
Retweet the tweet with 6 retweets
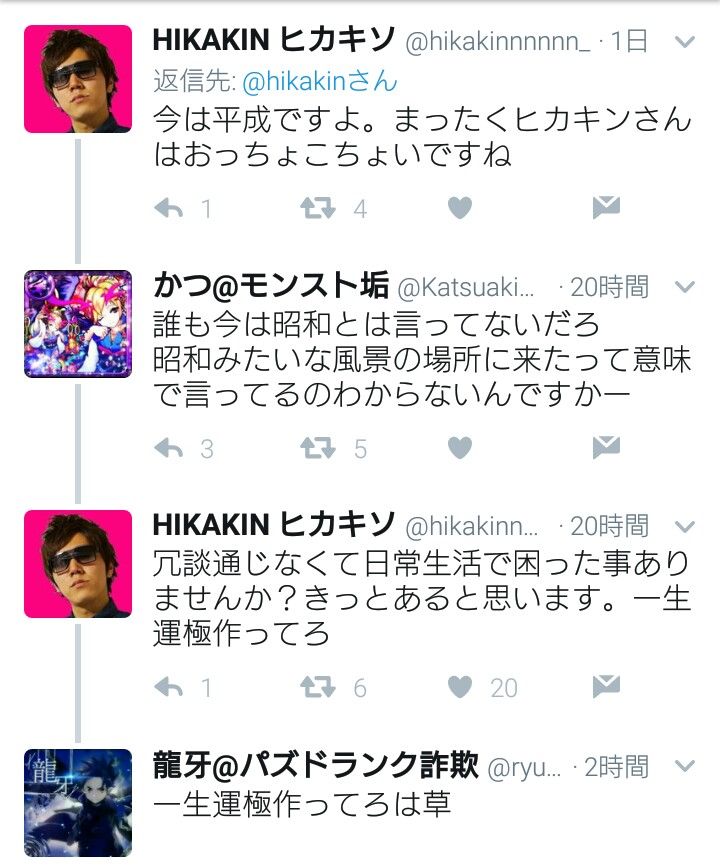click(317, 687)
